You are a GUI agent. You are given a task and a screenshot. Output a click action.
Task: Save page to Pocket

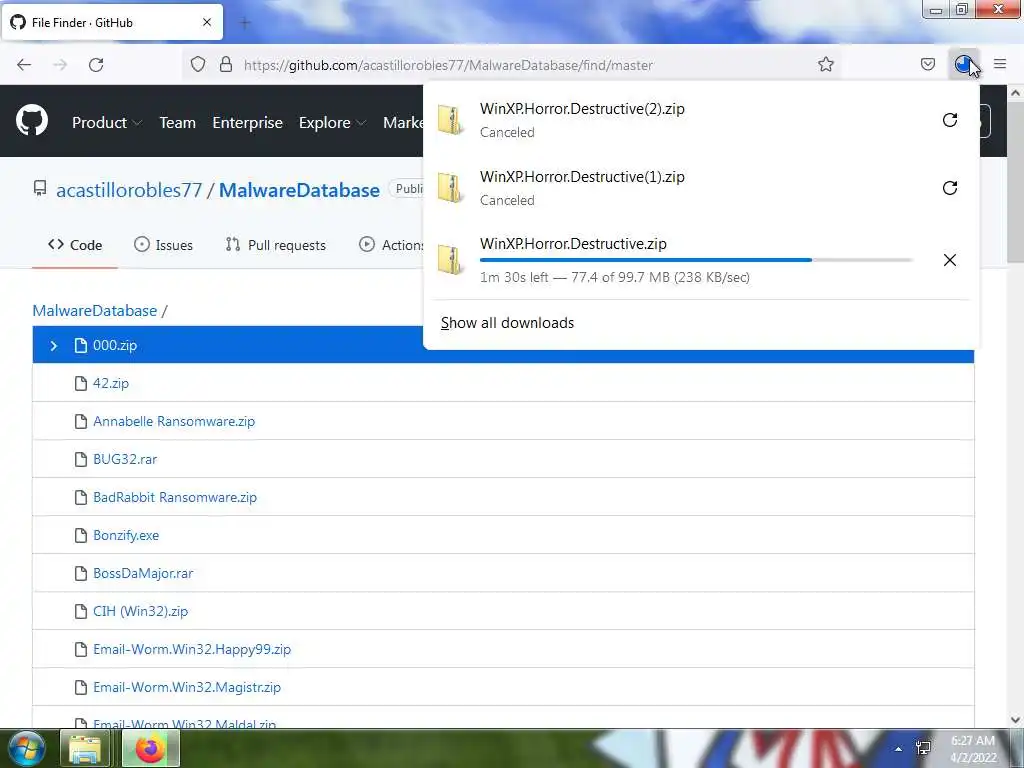(x=927, y=64)
